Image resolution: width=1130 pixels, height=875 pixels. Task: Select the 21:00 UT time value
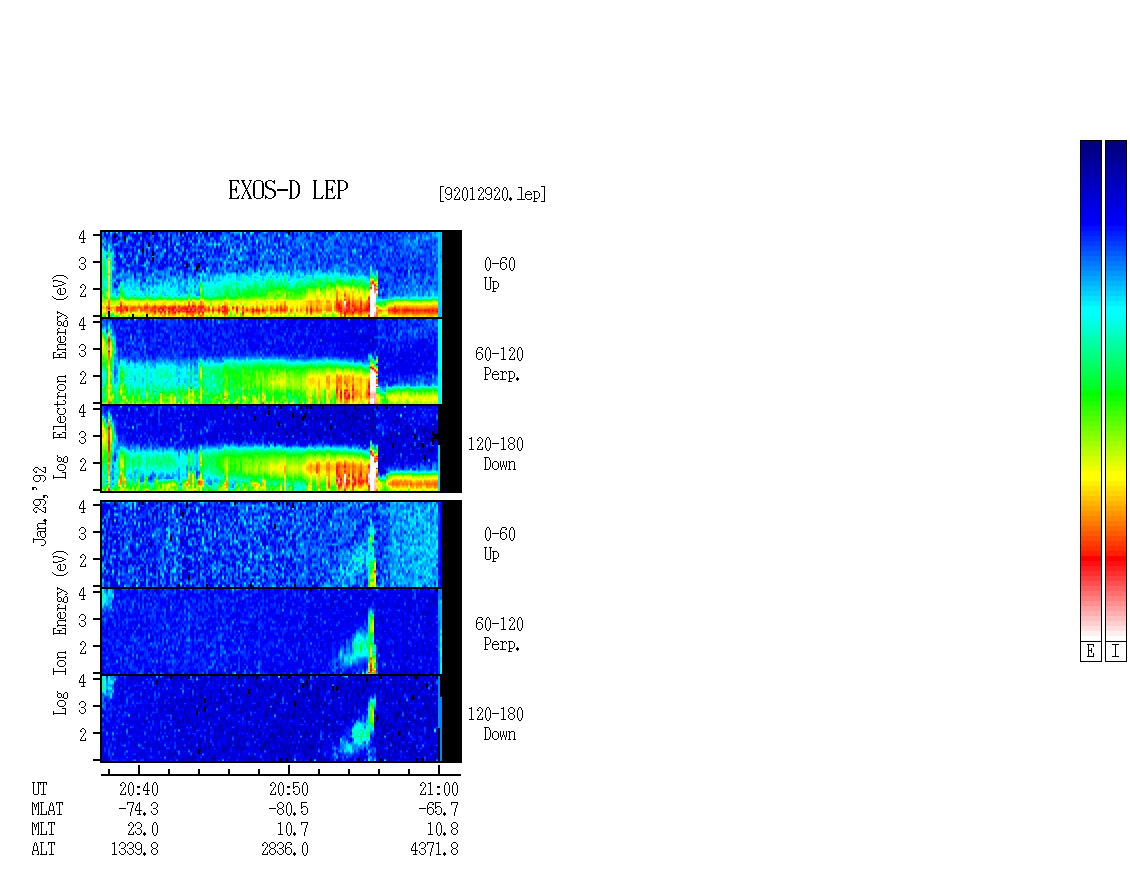[439, 789]
